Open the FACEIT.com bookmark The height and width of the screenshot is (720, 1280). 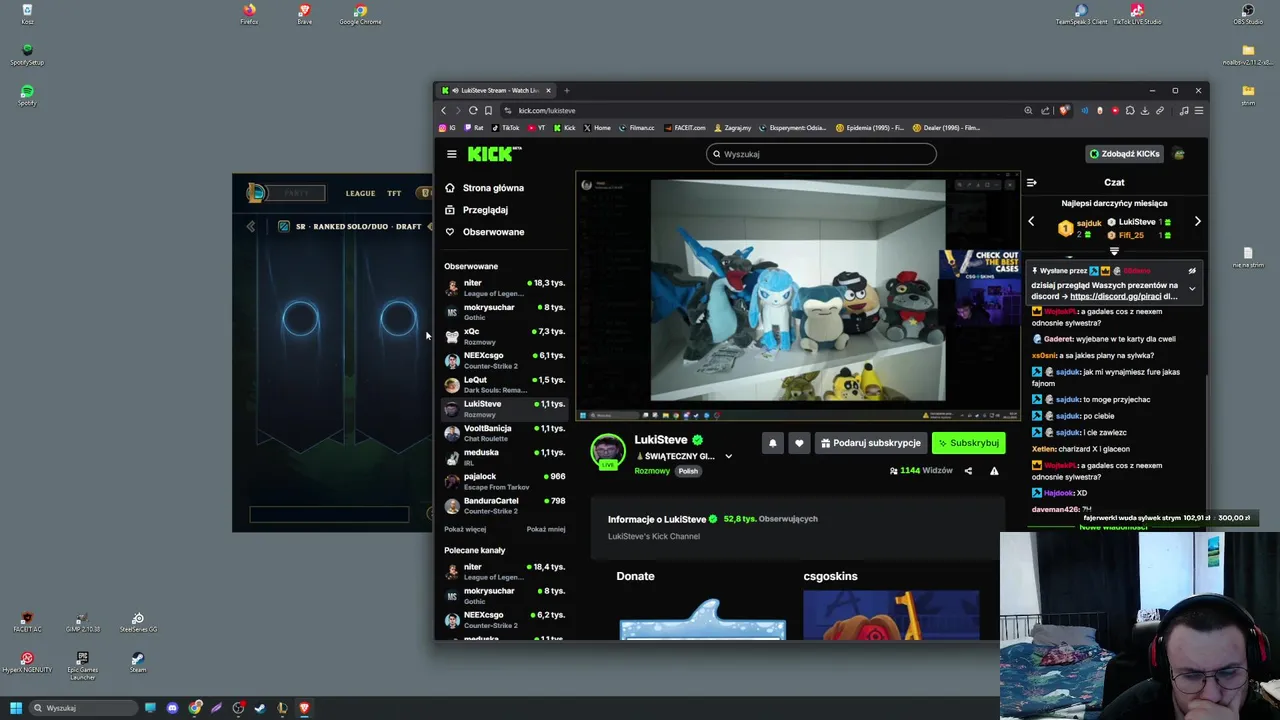(685, 128)
